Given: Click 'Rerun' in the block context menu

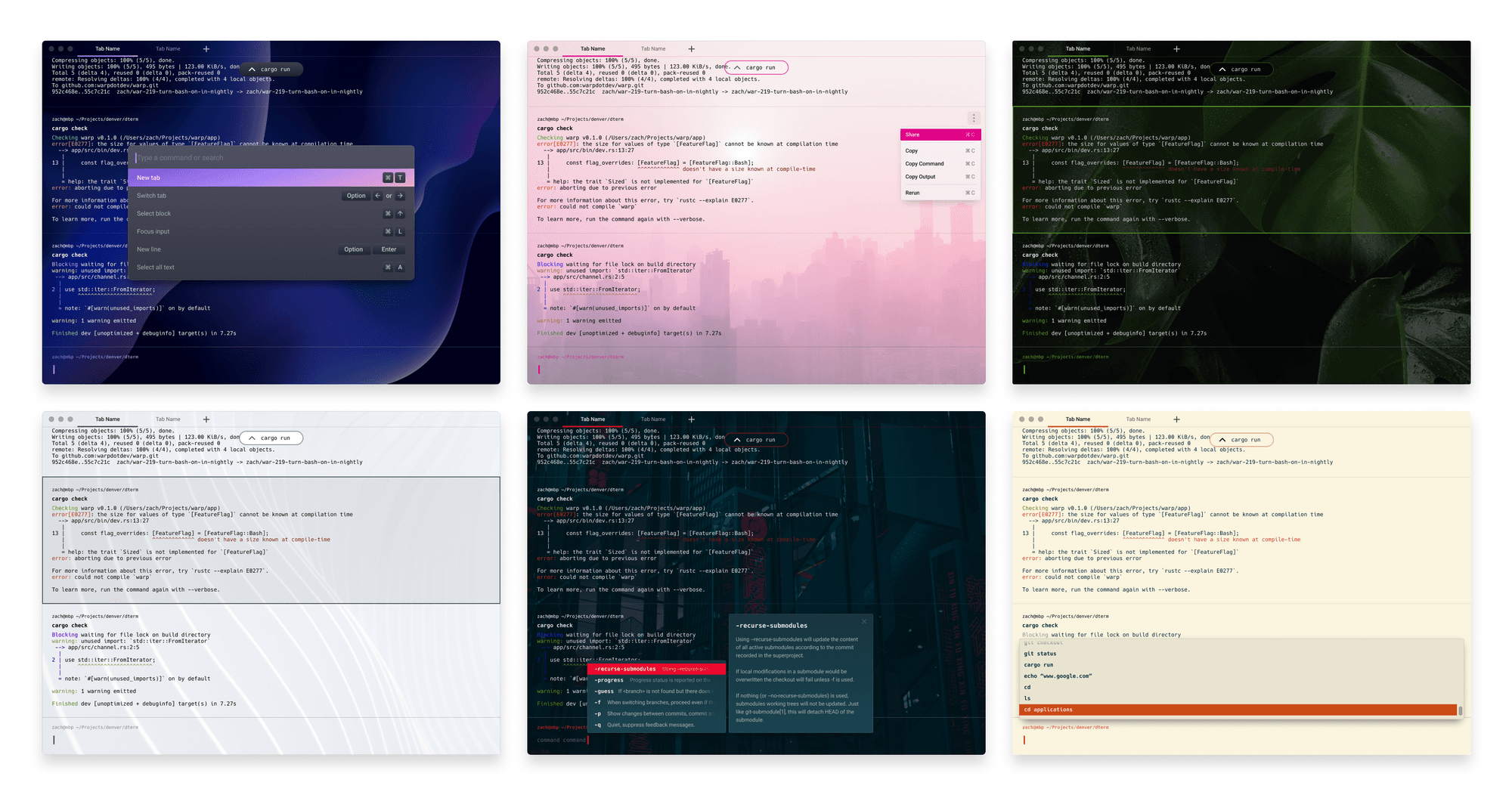Looking at the screenshot, I should 912,193.
